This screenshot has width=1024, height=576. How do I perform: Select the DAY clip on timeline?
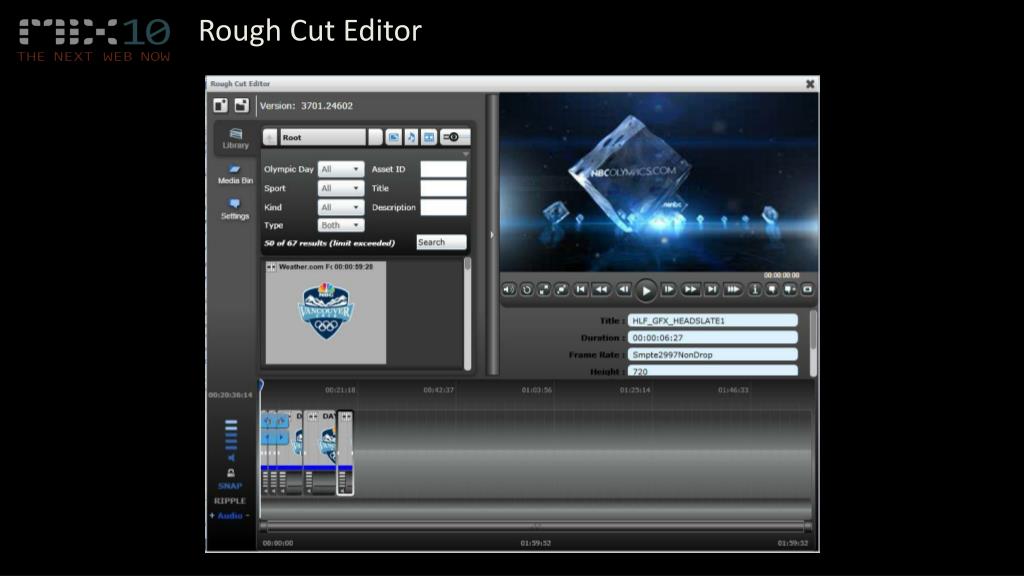pos(321,453)
